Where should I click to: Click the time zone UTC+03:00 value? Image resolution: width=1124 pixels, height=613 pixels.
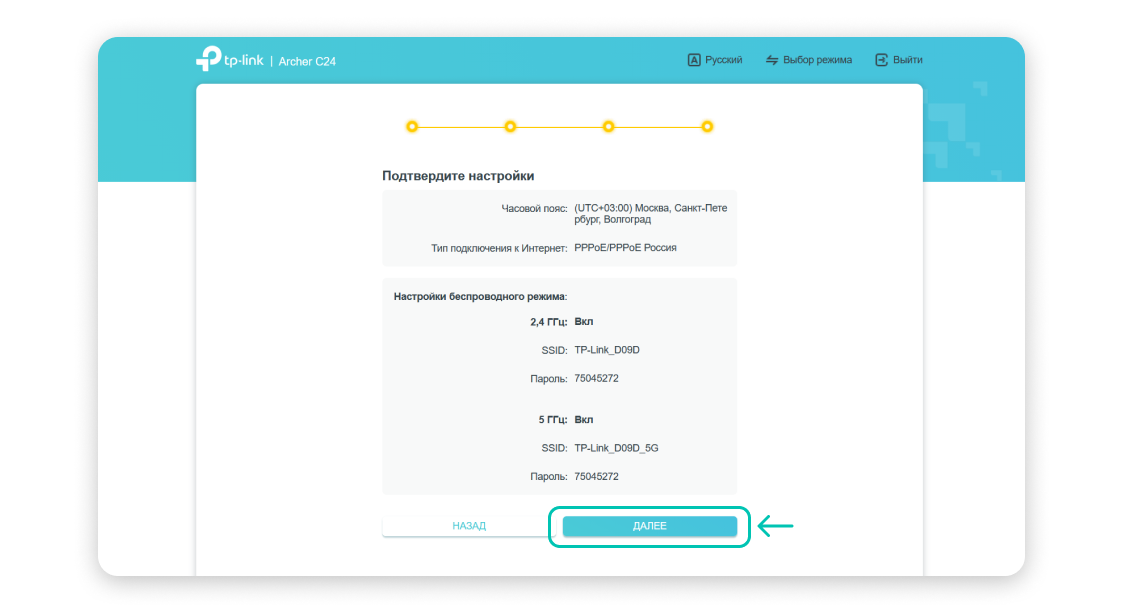(651, 214)
